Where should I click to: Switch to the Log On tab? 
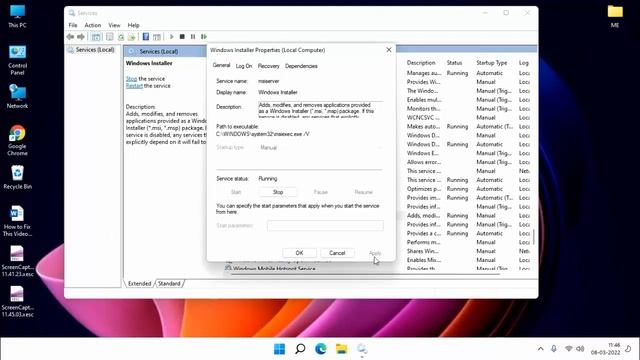coord(244,66)
